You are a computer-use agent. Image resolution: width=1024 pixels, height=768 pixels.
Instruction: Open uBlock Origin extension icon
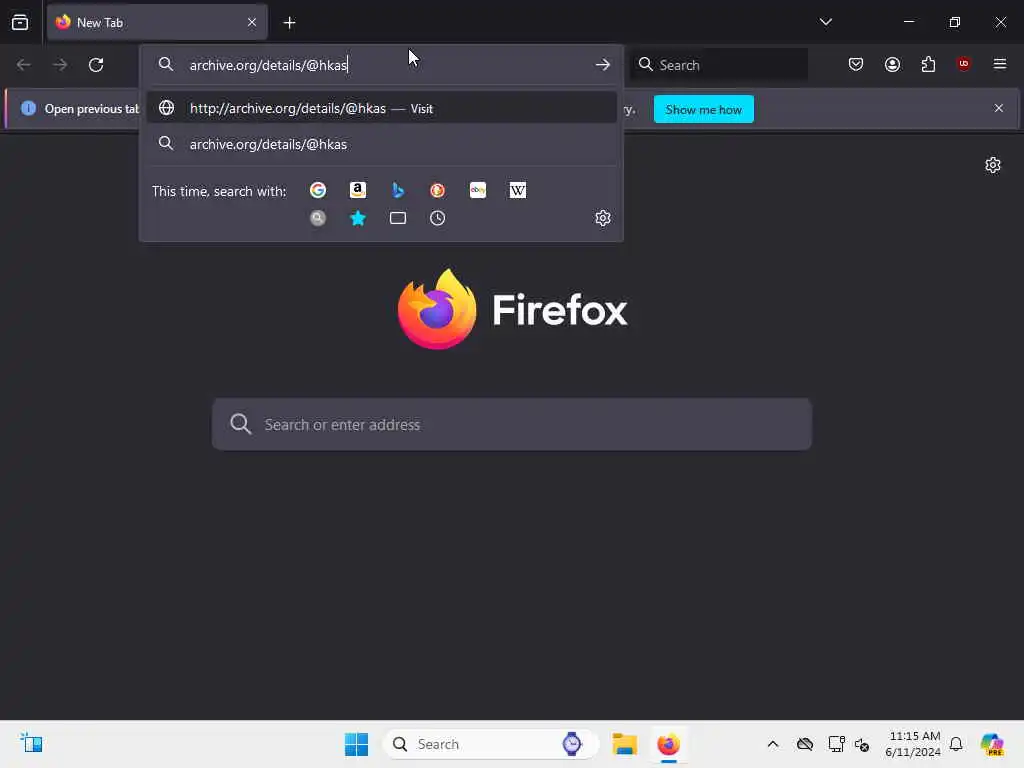963,63
